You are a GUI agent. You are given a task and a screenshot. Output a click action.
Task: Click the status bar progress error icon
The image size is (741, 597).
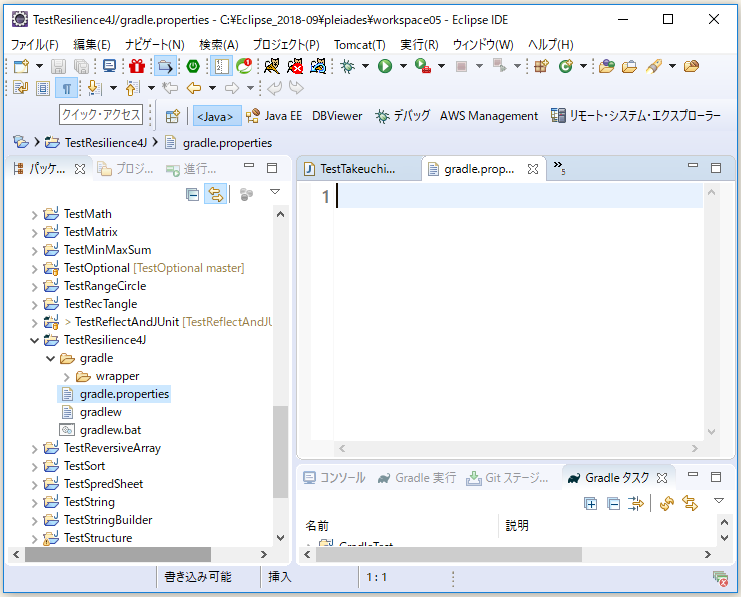(x=721, y=578)
